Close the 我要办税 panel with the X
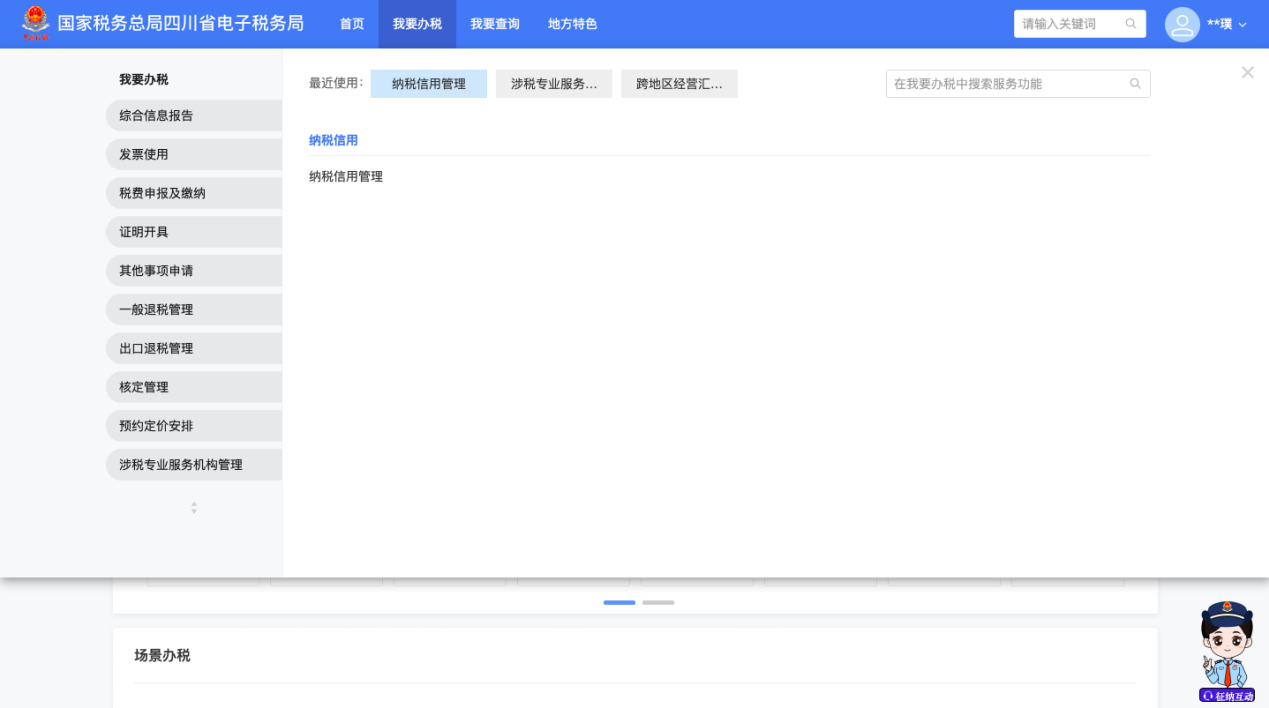Viewport: 1269px width, 708px height. (1247, 72)
